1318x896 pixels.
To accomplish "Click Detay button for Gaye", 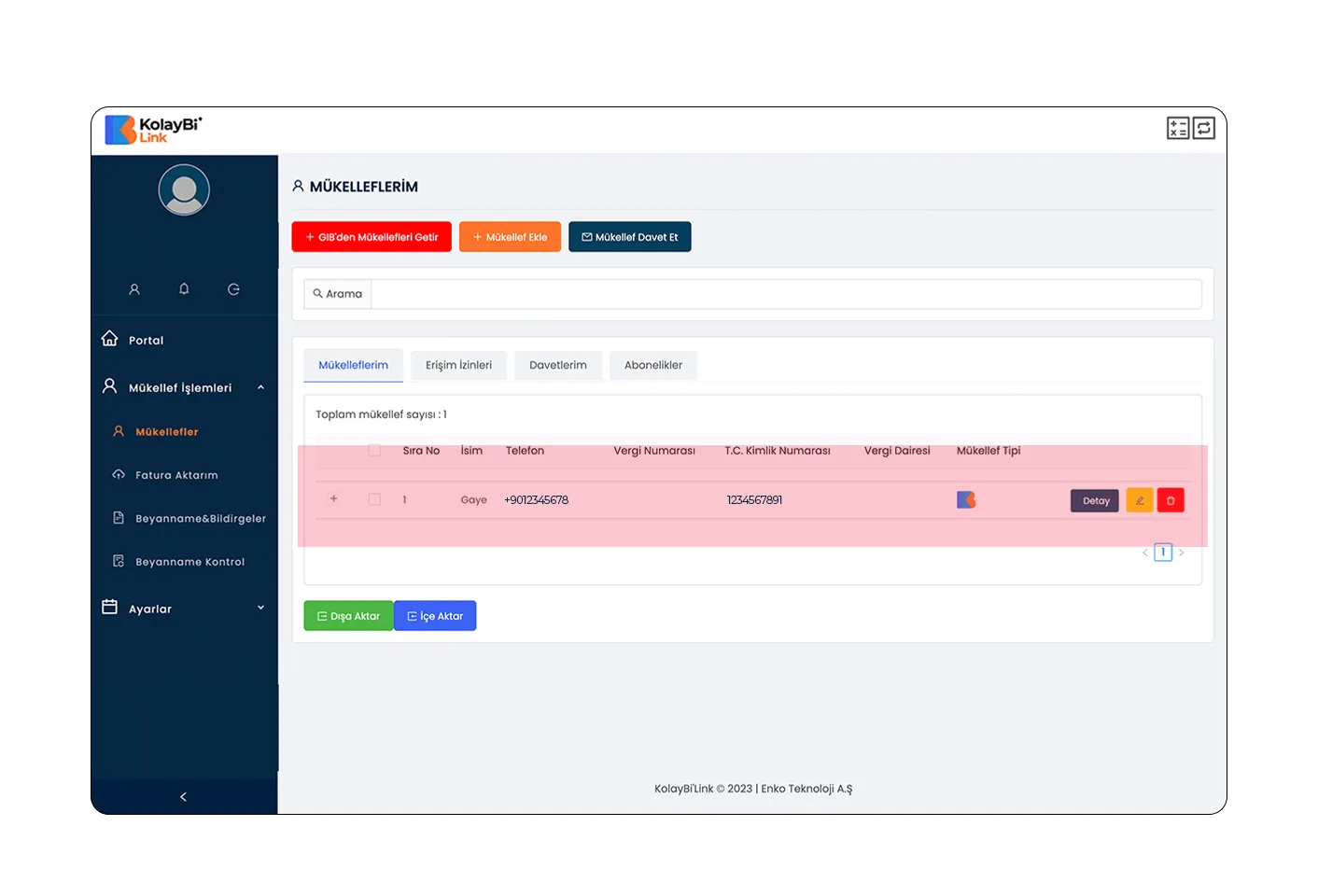I will [x=1095, y=500].
